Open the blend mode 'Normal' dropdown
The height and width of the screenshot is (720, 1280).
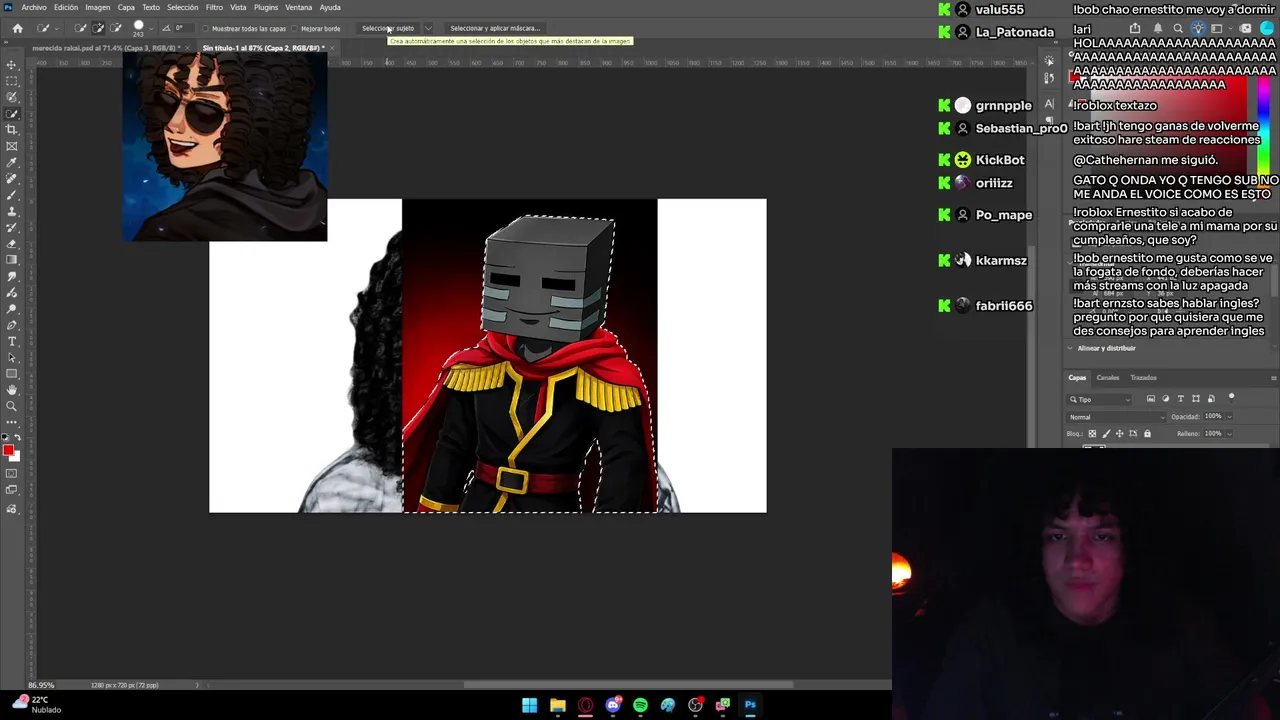point(1116,417)
